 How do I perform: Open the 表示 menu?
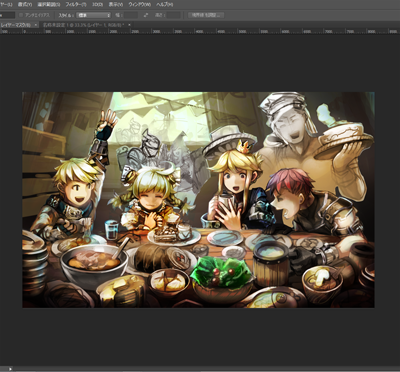tap(116, 5)
